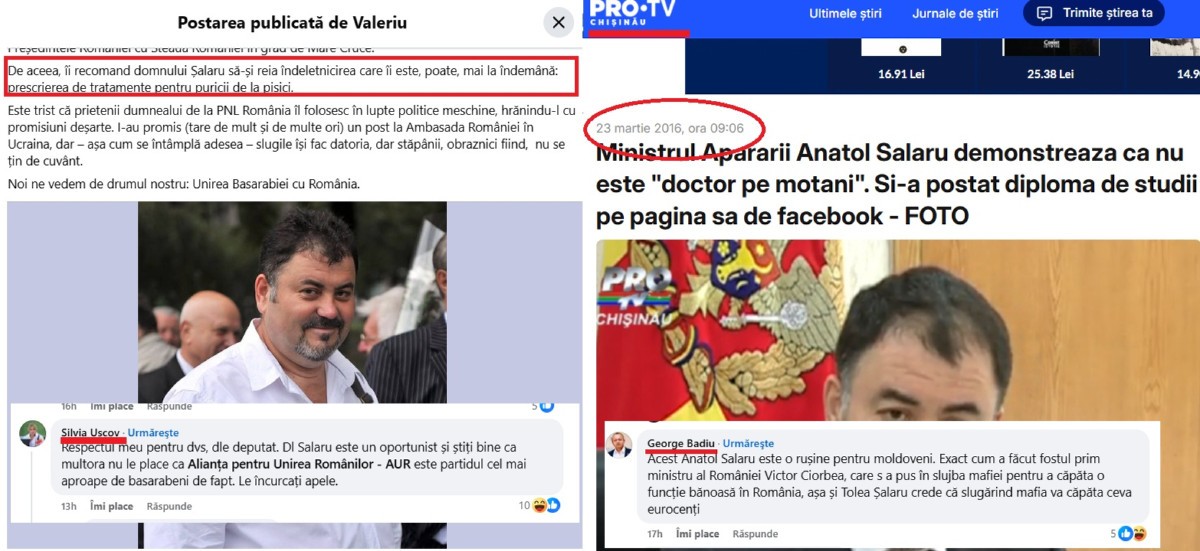Image resolution: width=1200 pixels, height=551 pixels.
Task: Reply to Silvia Uscov's comment via Răspunde
Action: [x=169, y=506]
